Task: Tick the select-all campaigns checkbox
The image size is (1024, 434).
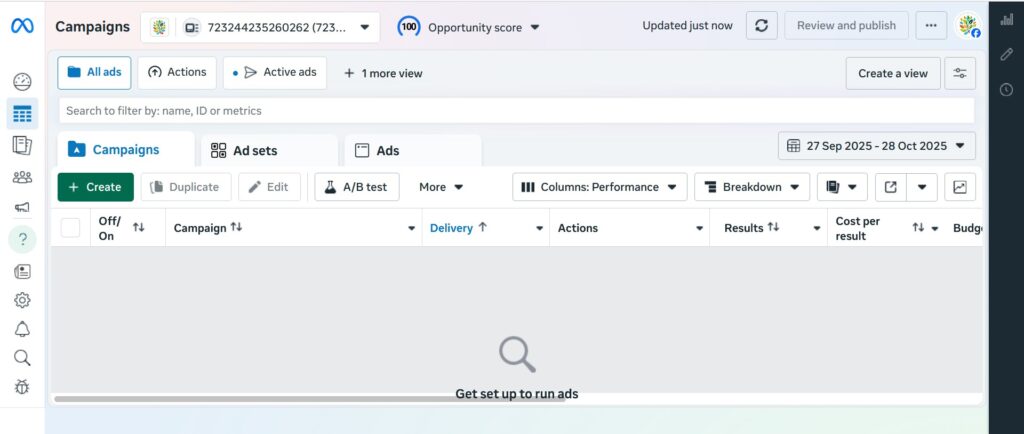Action: point(70,228)
